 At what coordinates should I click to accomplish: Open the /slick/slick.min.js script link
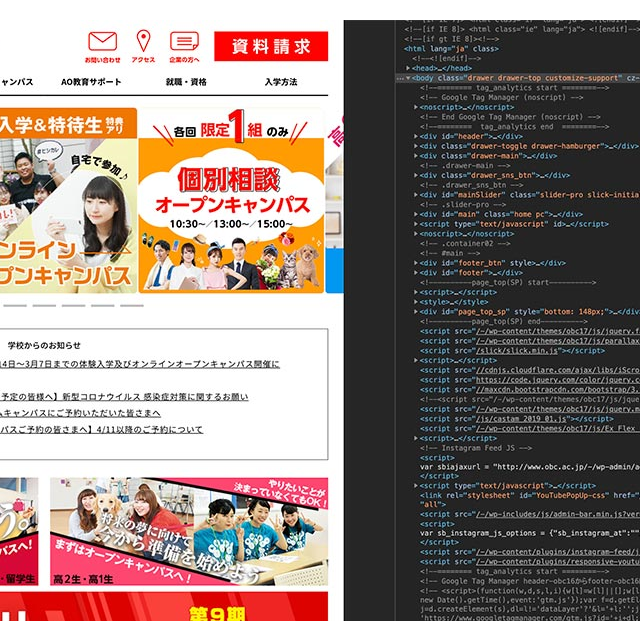coord(516,351)
